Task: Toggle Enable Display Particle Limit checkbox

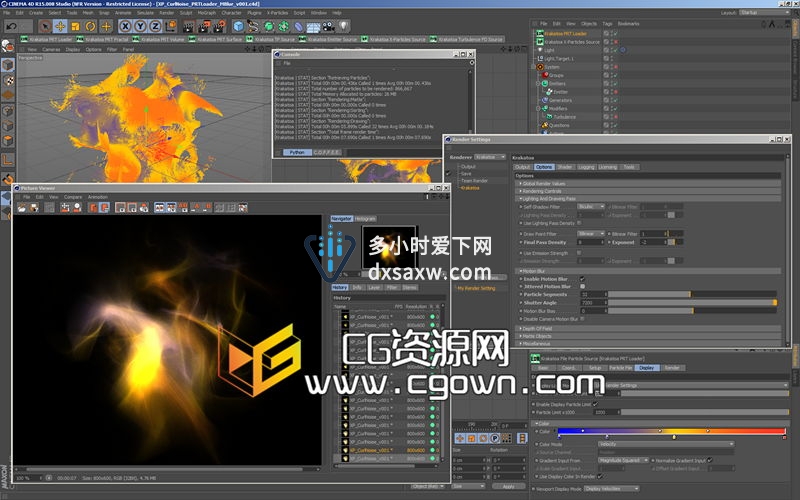Action: (x=595, y=404)
